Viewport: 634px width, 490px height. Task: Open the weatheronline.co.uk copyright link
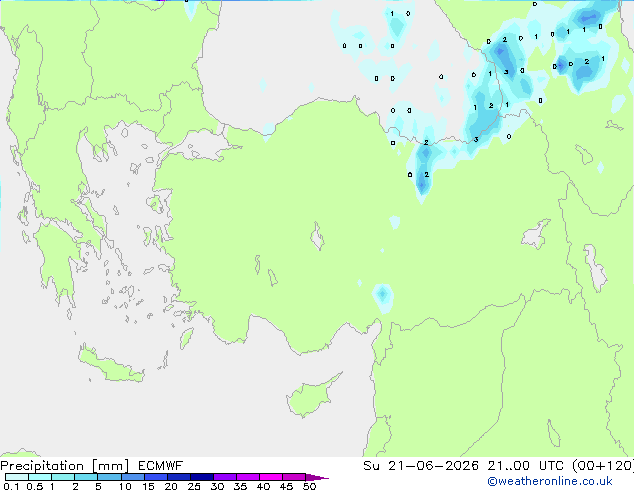pyautogui.click(x=550, y=481)
